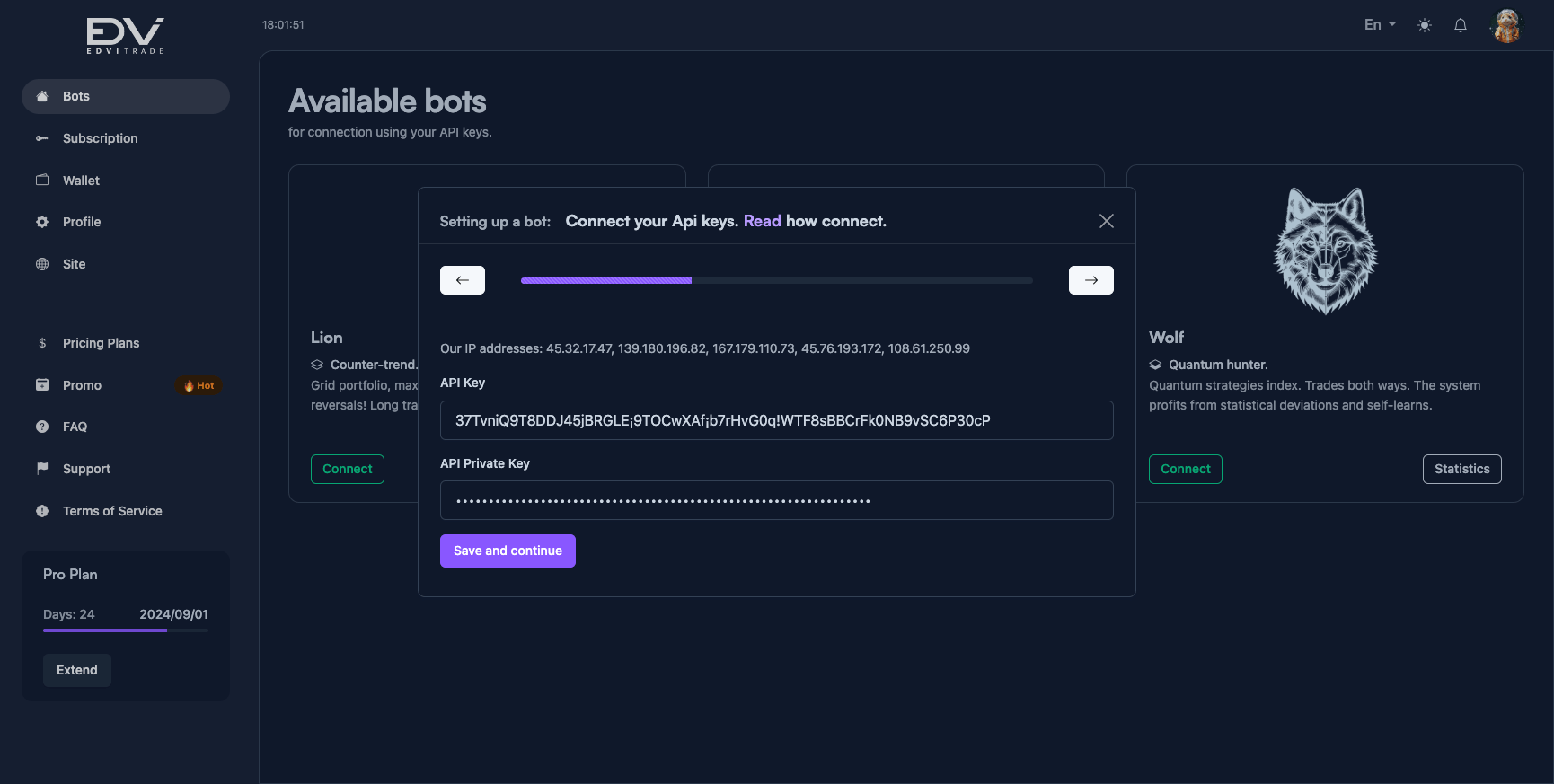Expand the En language dropdown
The image size is (1554, 784).
coord(1380,25)
